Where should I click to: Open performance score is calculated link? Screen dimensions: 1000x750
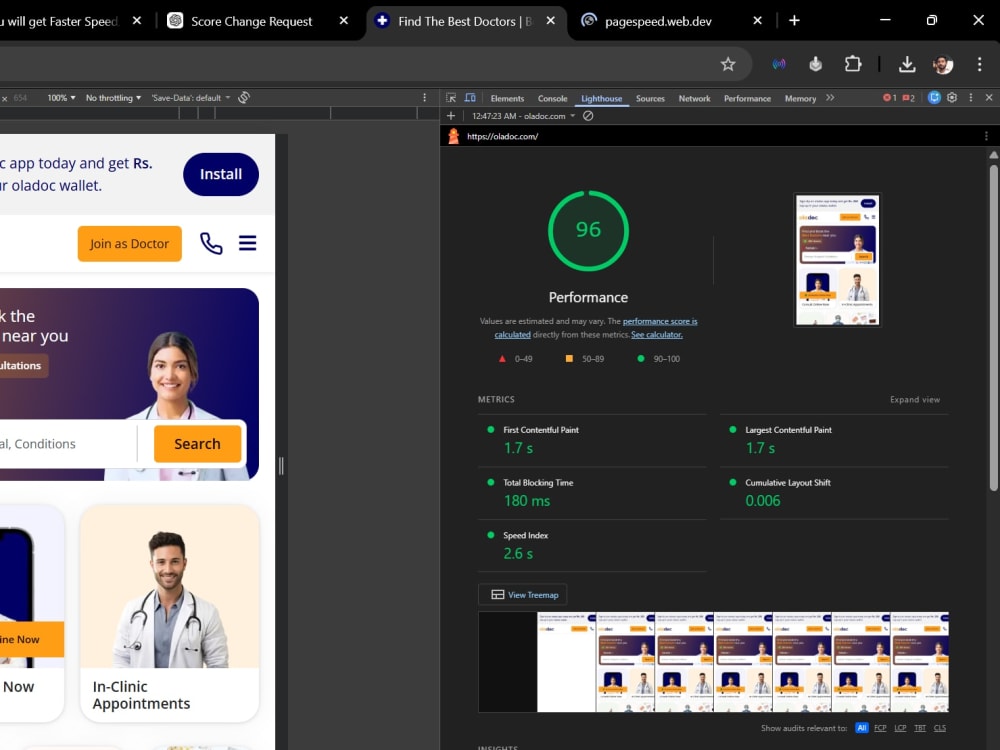coord(659,321)
